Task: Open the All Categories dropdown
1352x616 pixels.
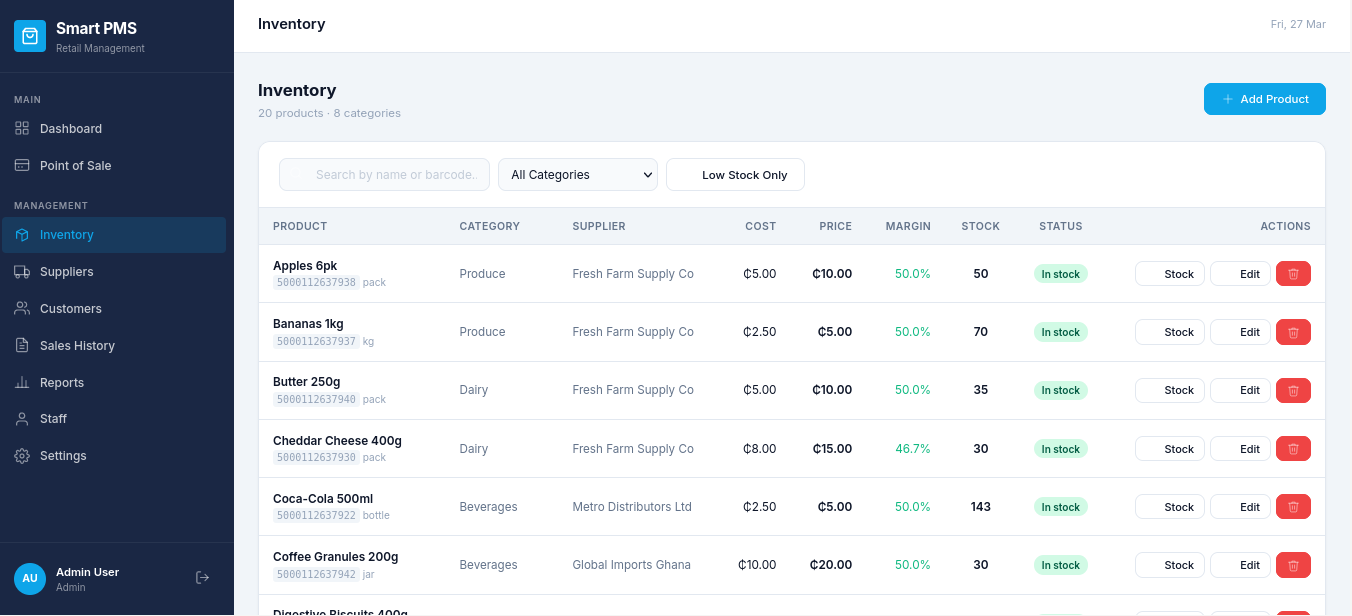Action: pyautogui.click(x=577, y=174)
